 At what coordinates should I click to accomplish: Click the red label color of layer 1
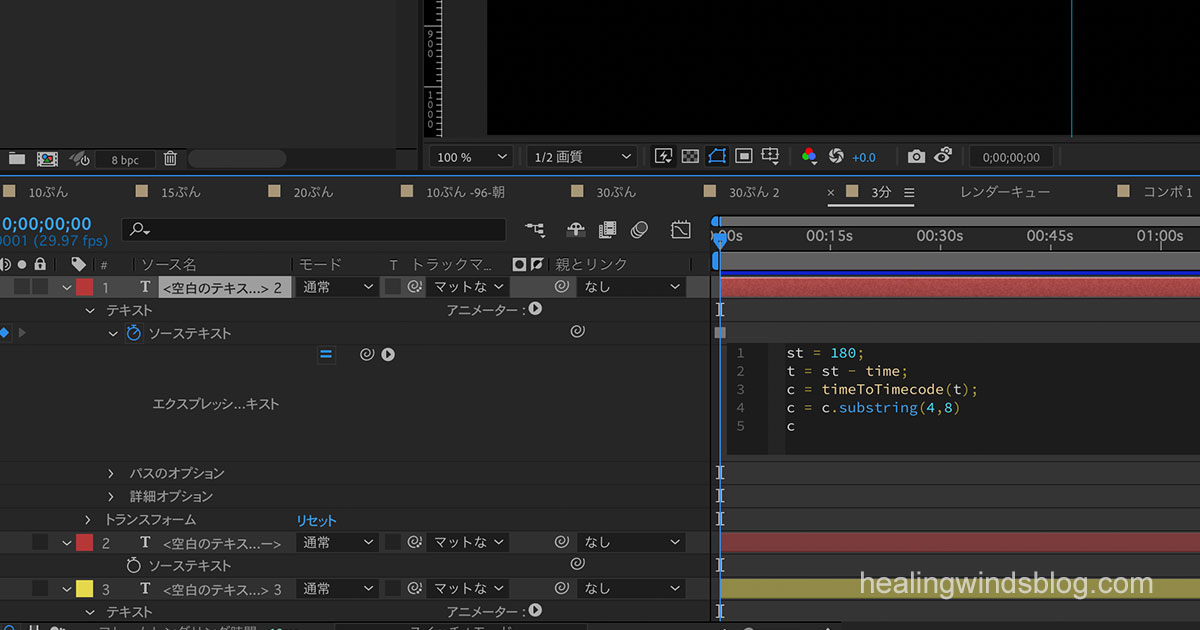click(84, 287)
